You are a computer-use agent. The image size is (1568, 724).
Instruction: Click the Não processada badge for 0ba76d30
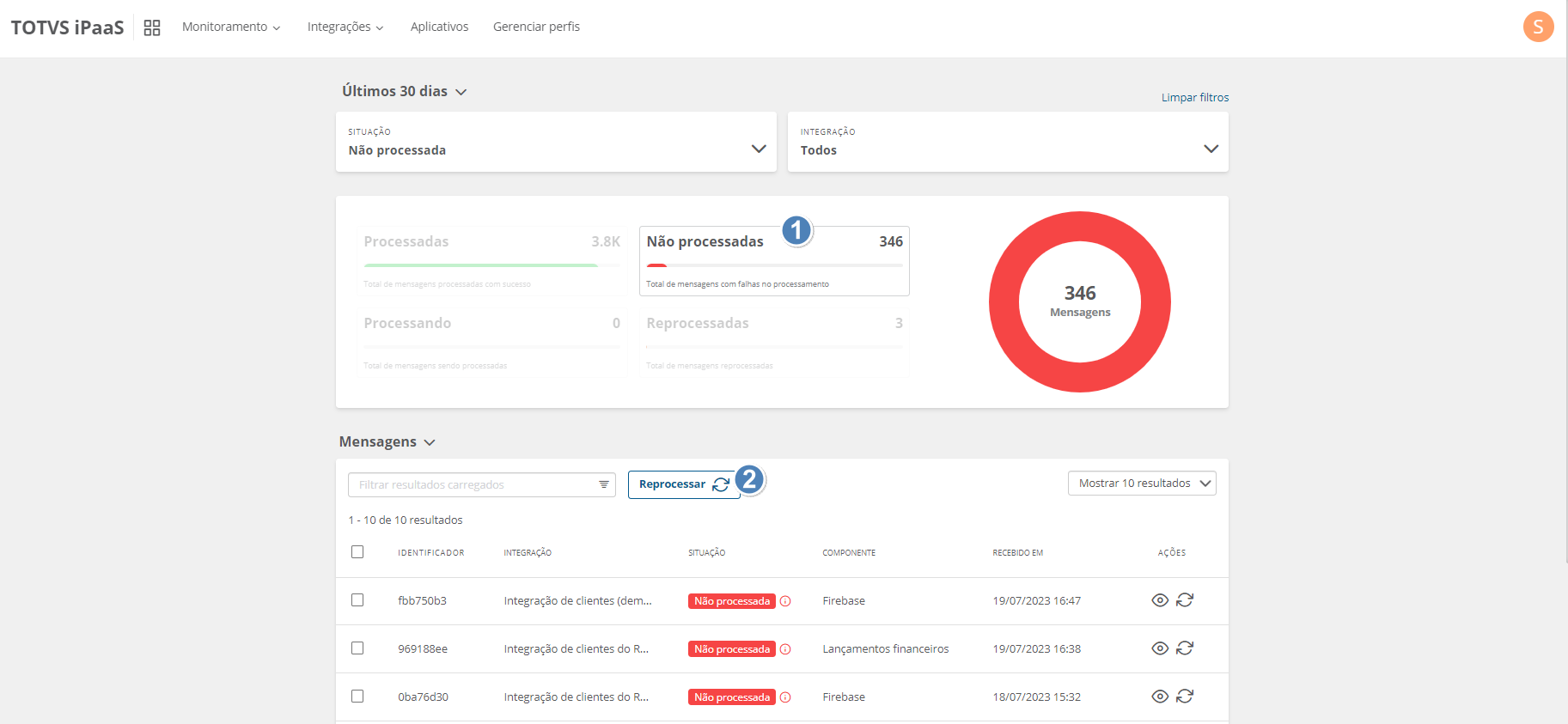(x=732, y=697)
